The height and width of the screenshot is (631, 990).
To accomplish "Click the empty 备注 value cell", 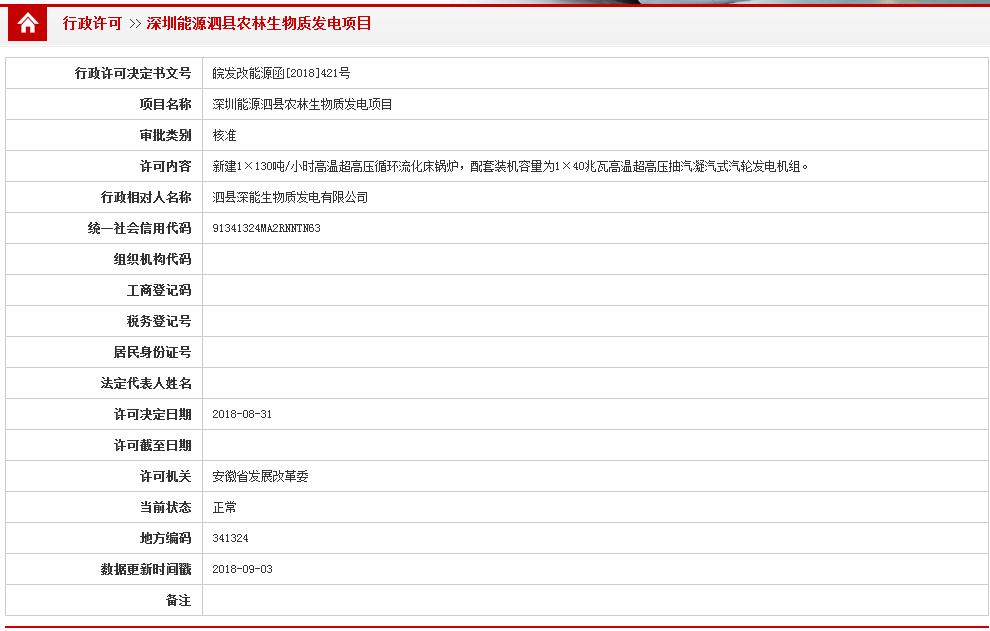I will click(594, 600).
